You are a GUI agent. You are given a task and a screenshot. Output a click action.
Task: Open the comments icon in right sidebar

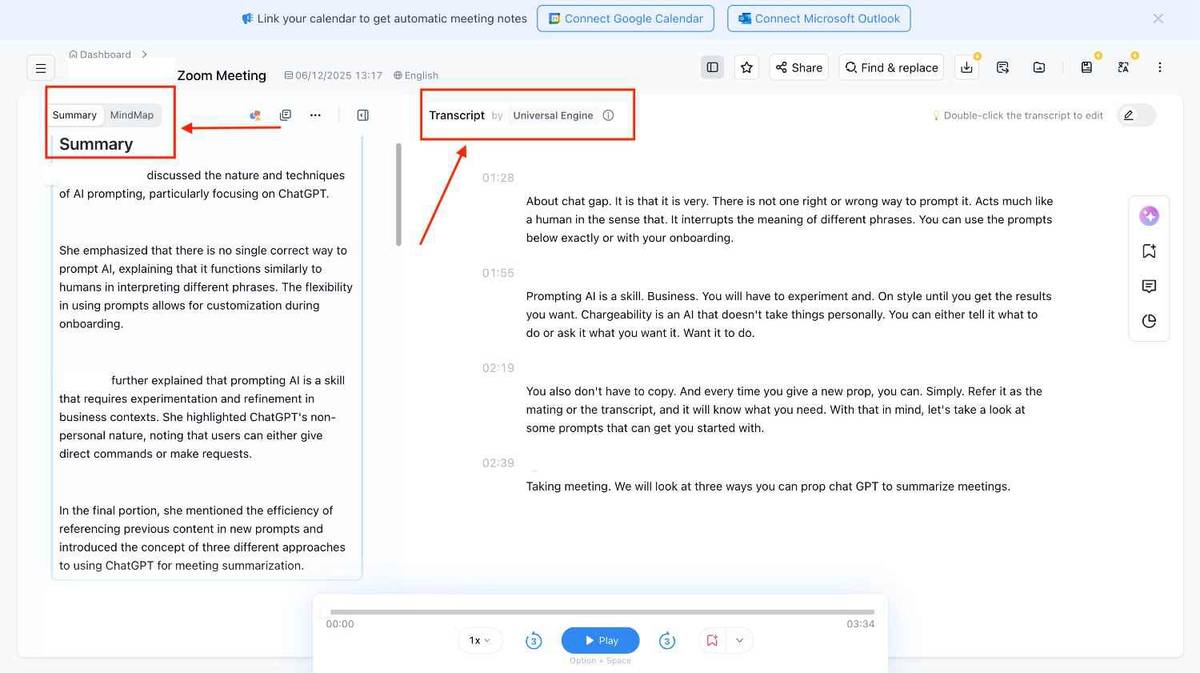(1149, 286)
